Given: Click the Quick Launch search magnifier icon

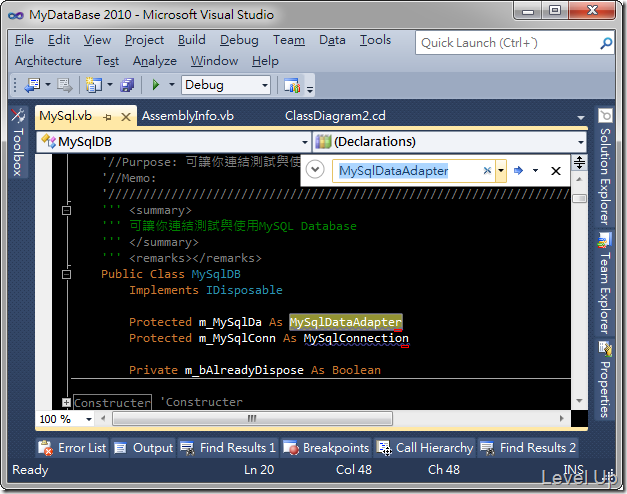Looking at the screenshot, I should [606, 43].
